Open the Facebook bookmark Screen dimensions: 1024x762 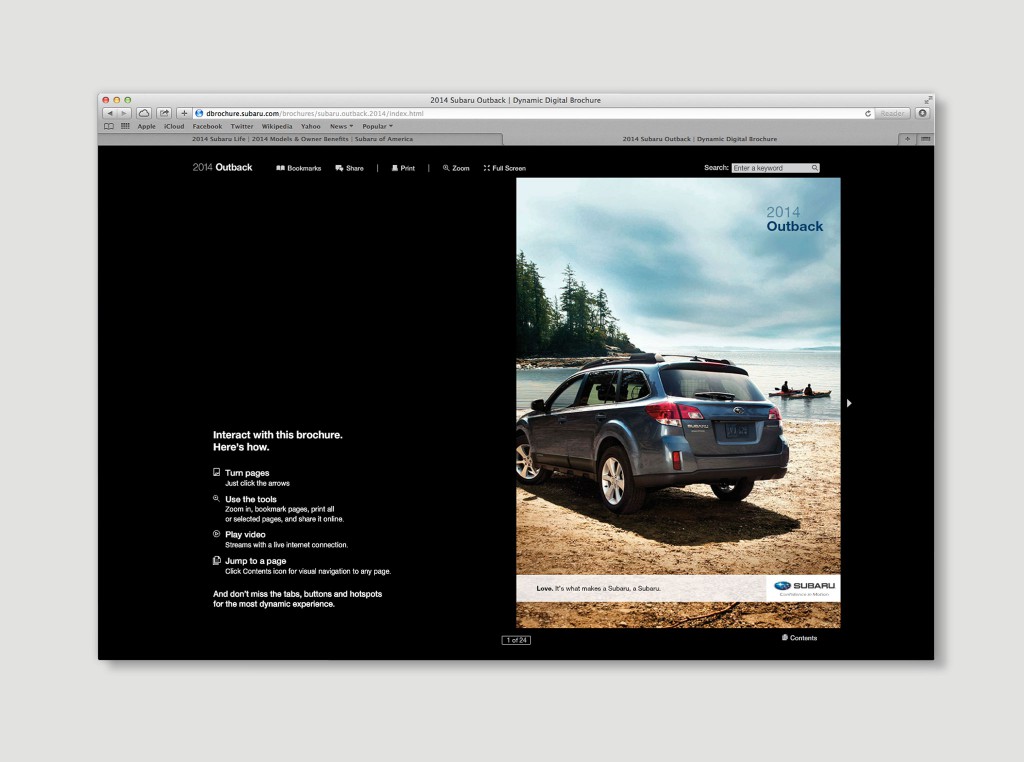coord(207,127)
